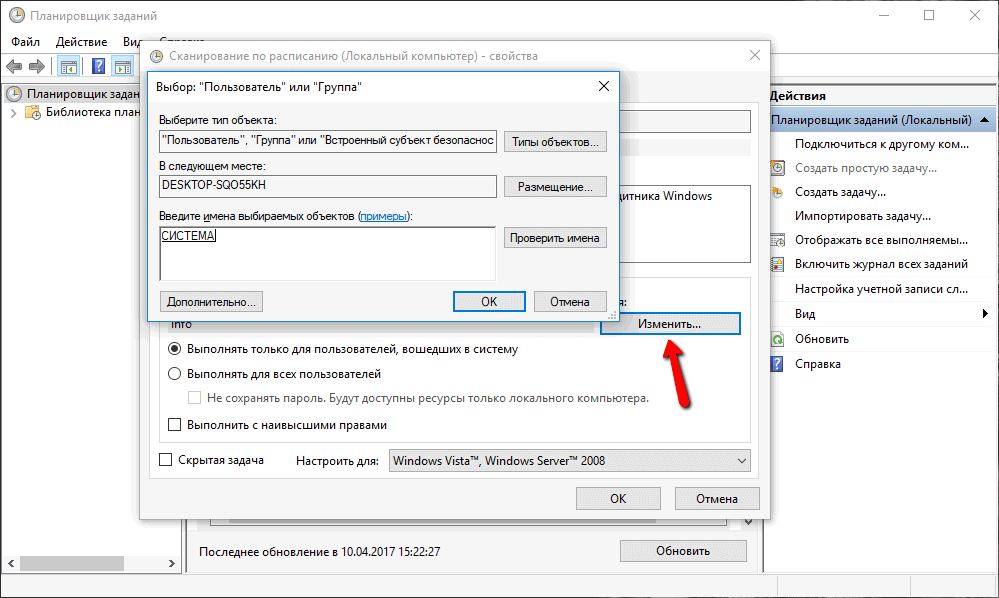
Task: Click the 'Проверить имена' button
Action: pos(555,238)
